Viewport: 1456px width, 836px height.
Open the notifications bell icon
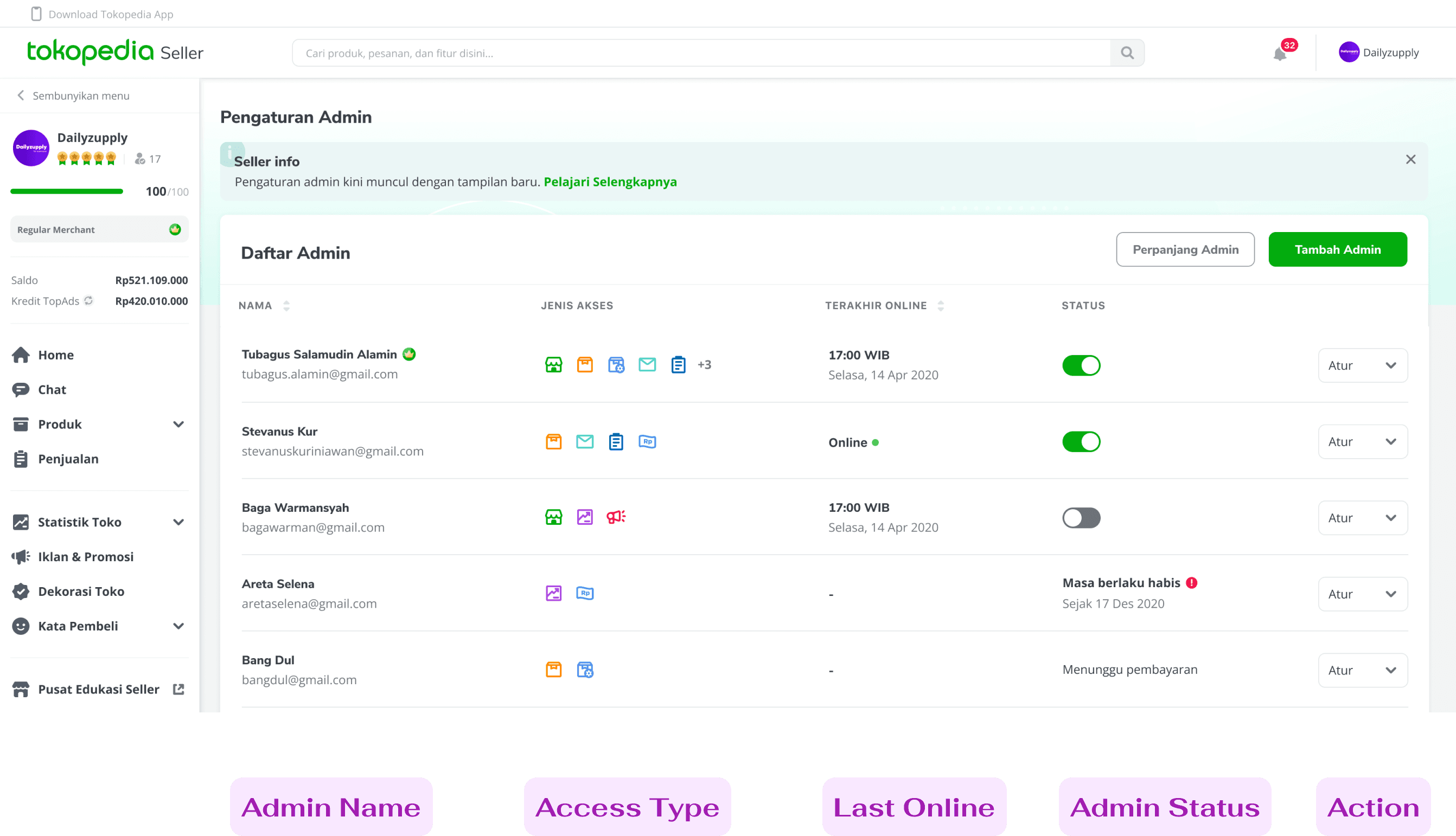(x=1280, y=54)
